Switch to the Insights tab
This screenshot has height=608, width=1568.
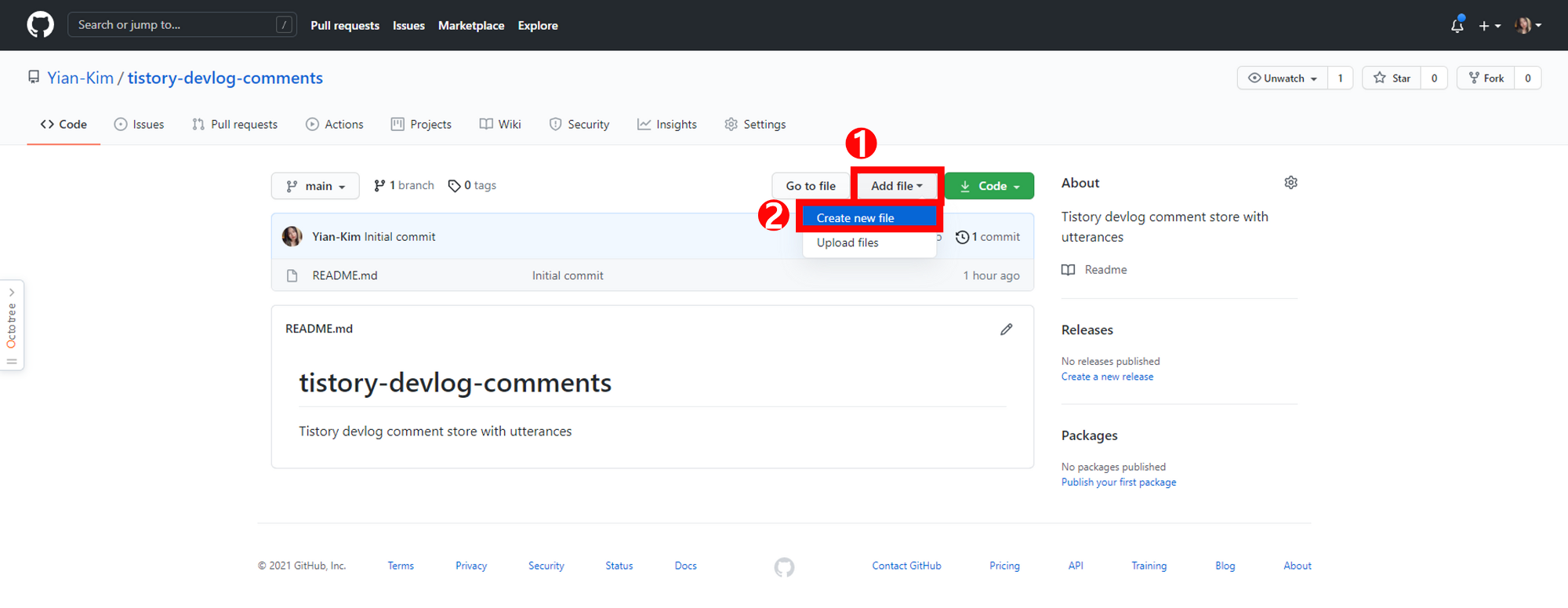(x=667, y=124)
